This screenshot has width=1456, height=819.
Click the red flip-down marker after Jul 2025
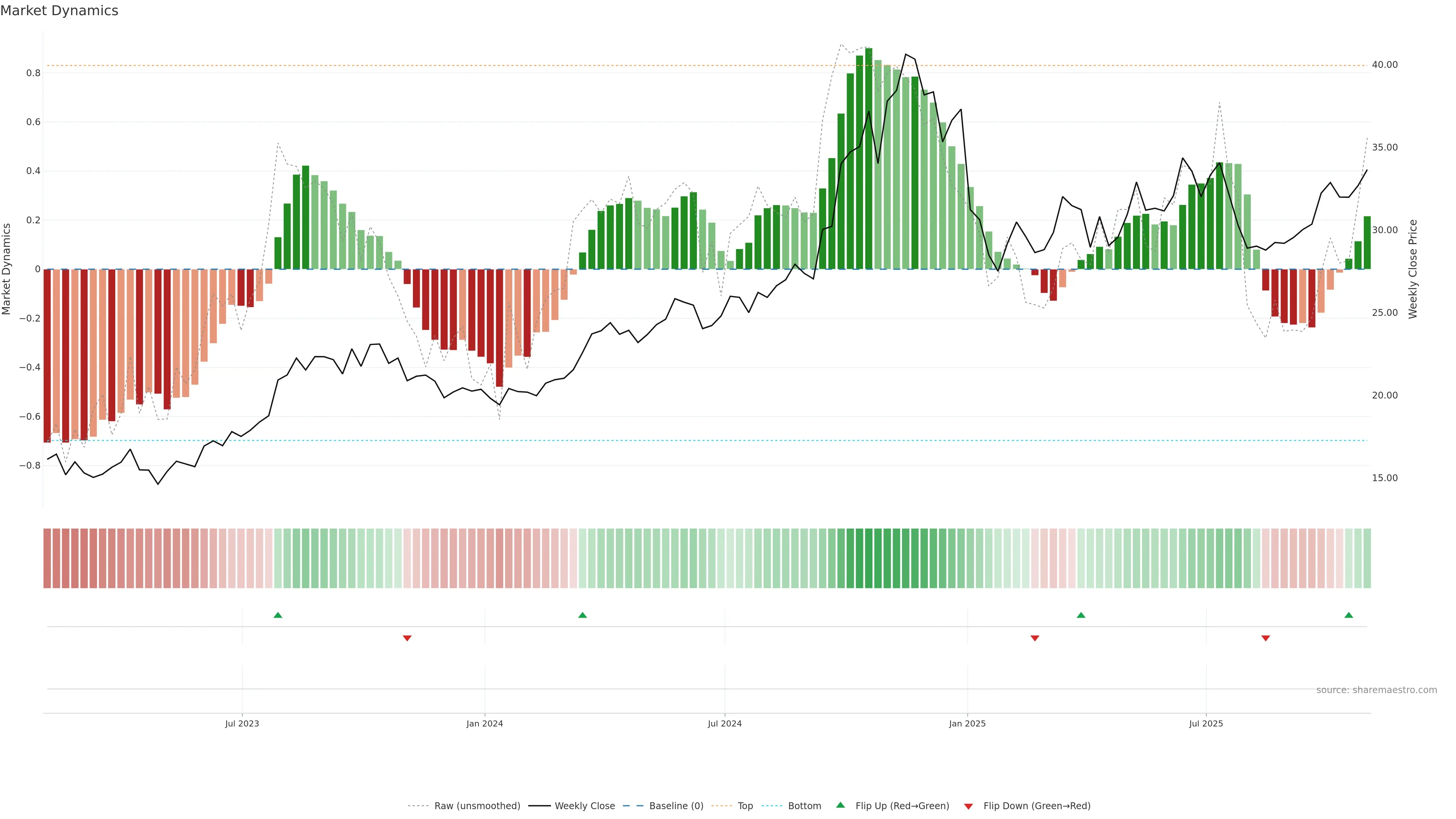pos(1266,638)
